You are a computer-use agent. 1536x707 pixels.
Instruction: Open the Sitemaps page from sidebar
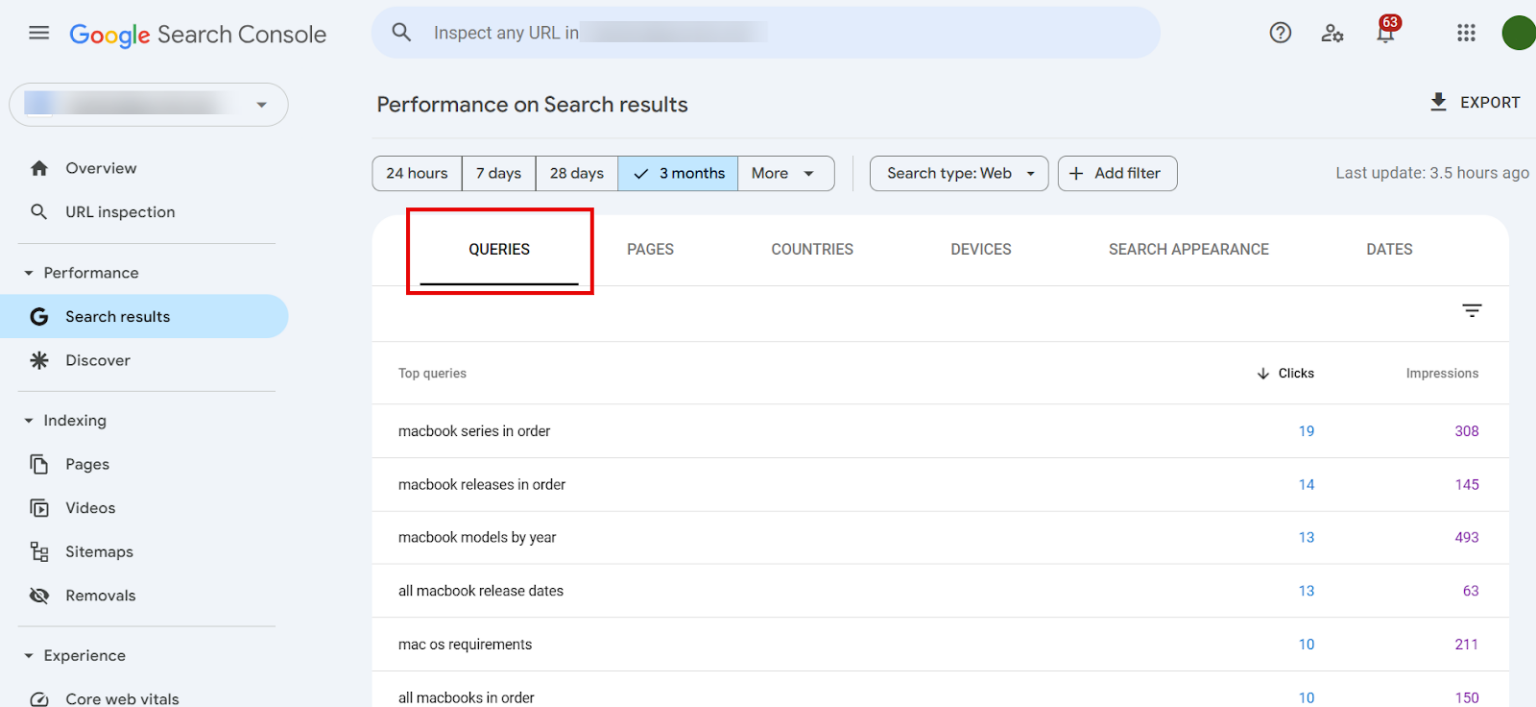coord(99,551)
